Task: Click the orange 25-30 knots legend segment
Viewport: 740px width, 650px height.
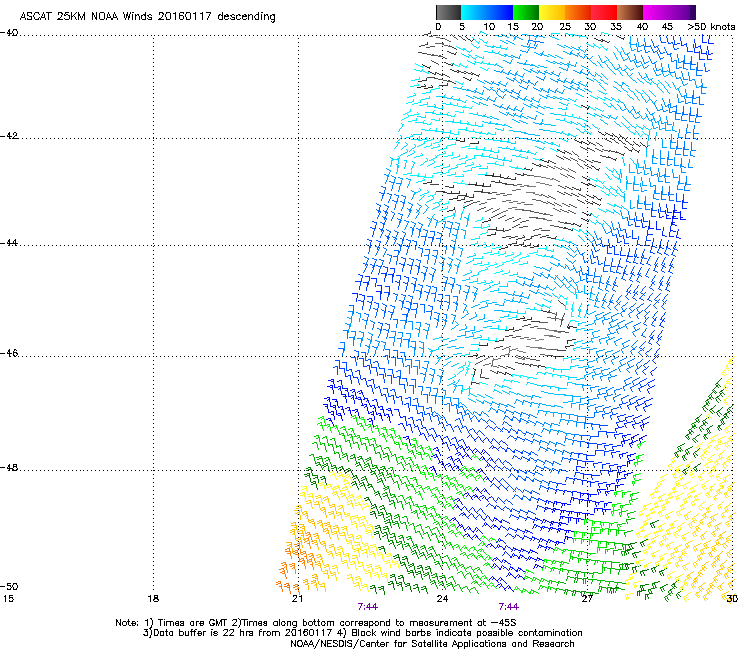Action: [578, 12]
